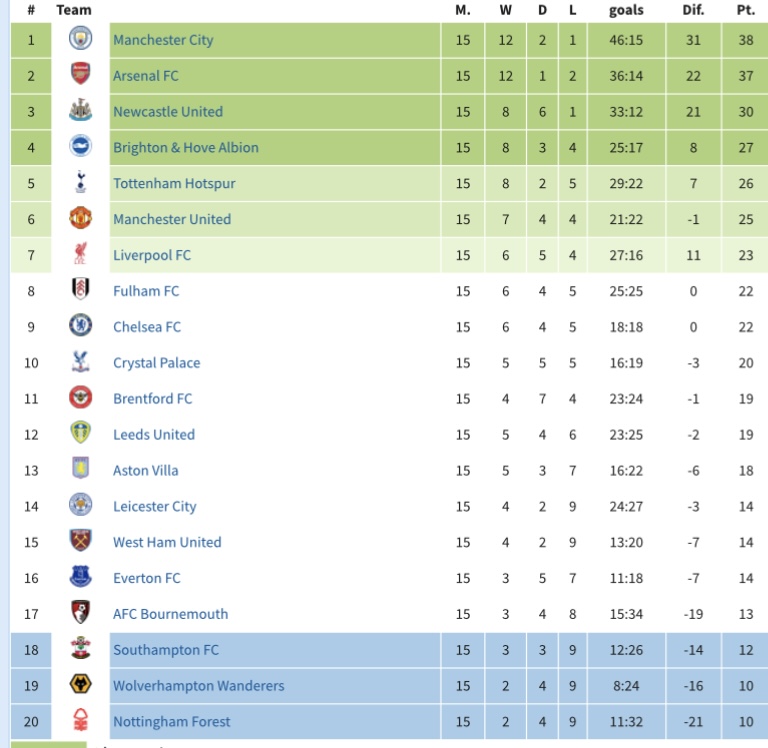Open the Aston Villa team link
Screen dimensions: 768x748
145,471
